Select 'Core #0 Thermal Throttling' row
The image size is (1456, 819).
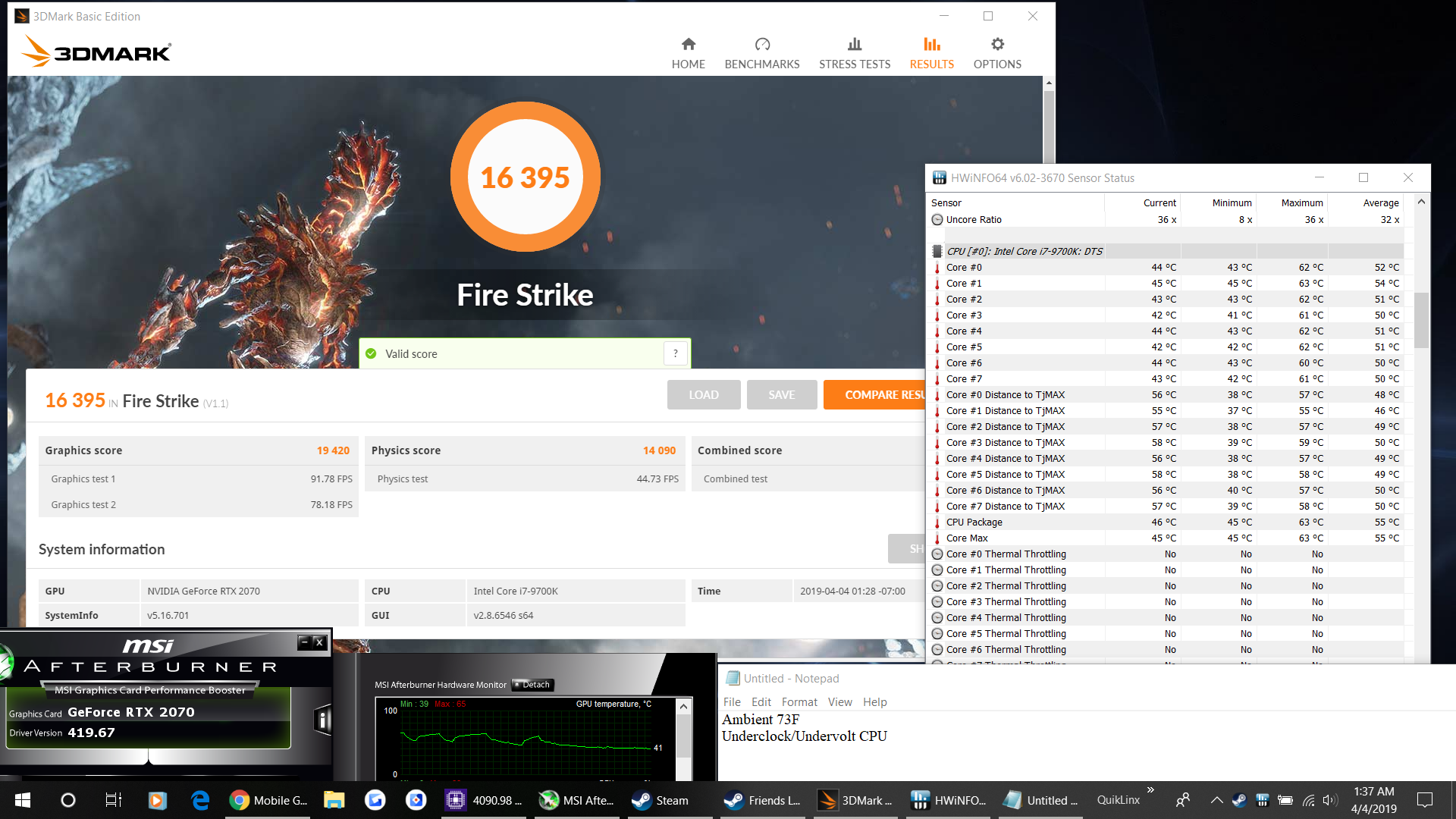point(1166,554)
